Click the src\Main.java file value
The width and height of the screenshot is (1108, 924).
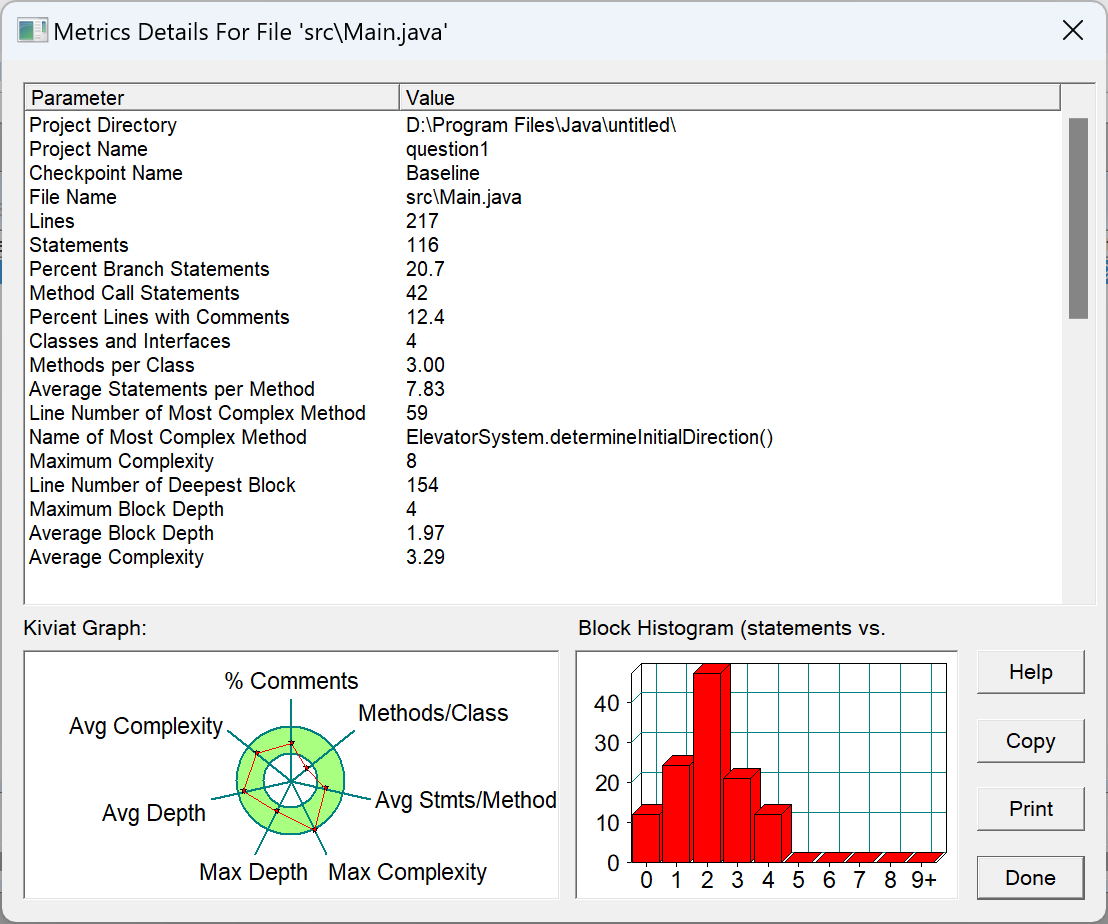pyautogui.click(x=464, y=197)
